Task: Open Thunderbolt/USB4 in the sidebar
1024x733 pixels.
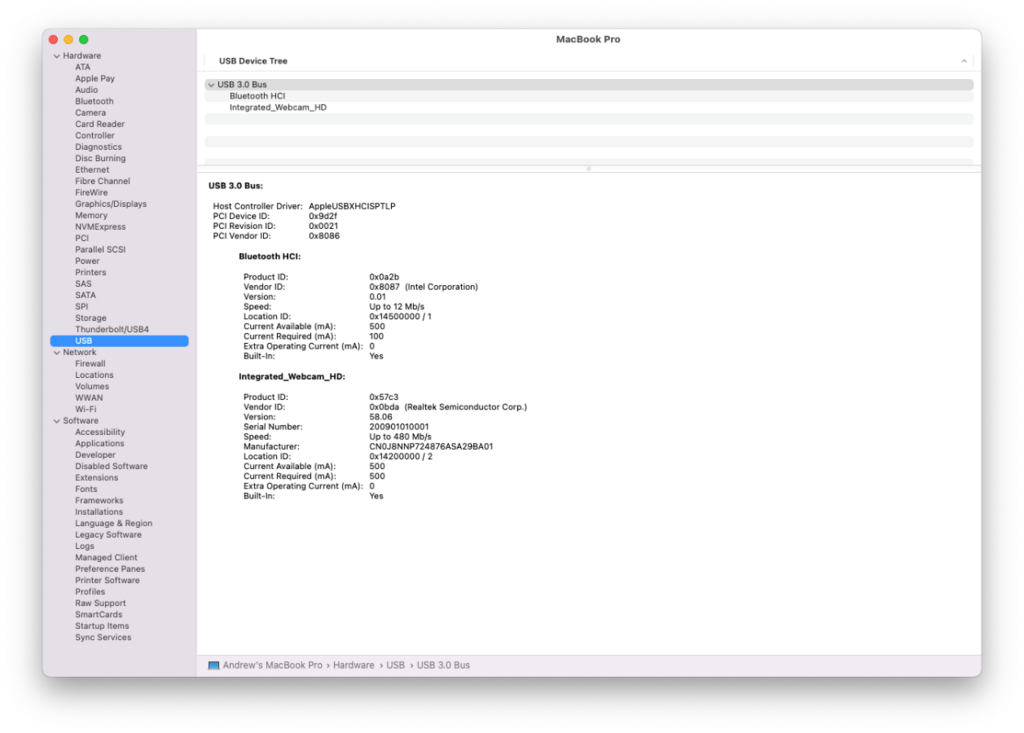Action: (111, 329)
